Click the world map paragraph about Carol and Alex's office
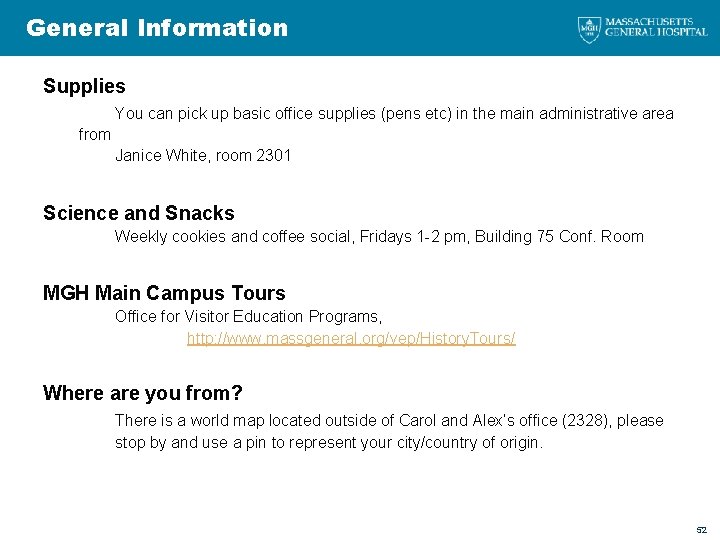This screenshot has width=720, height=540. pyautogui.click(x=389, y=432)
